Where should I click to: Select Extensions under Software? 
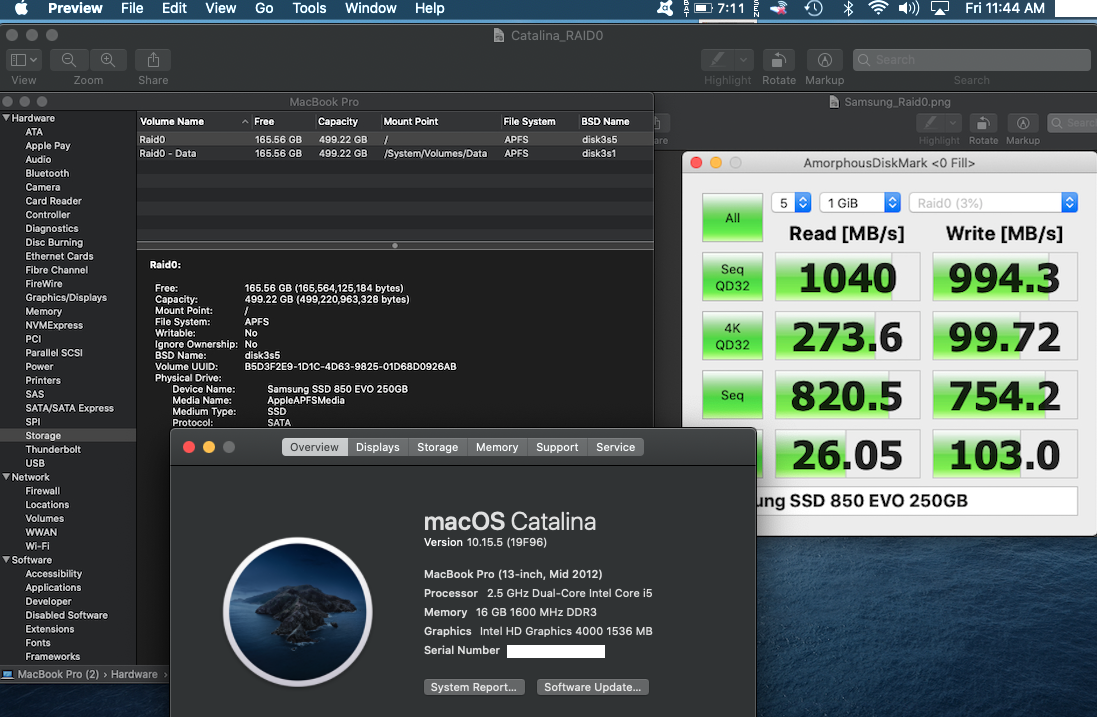point(50,630)
